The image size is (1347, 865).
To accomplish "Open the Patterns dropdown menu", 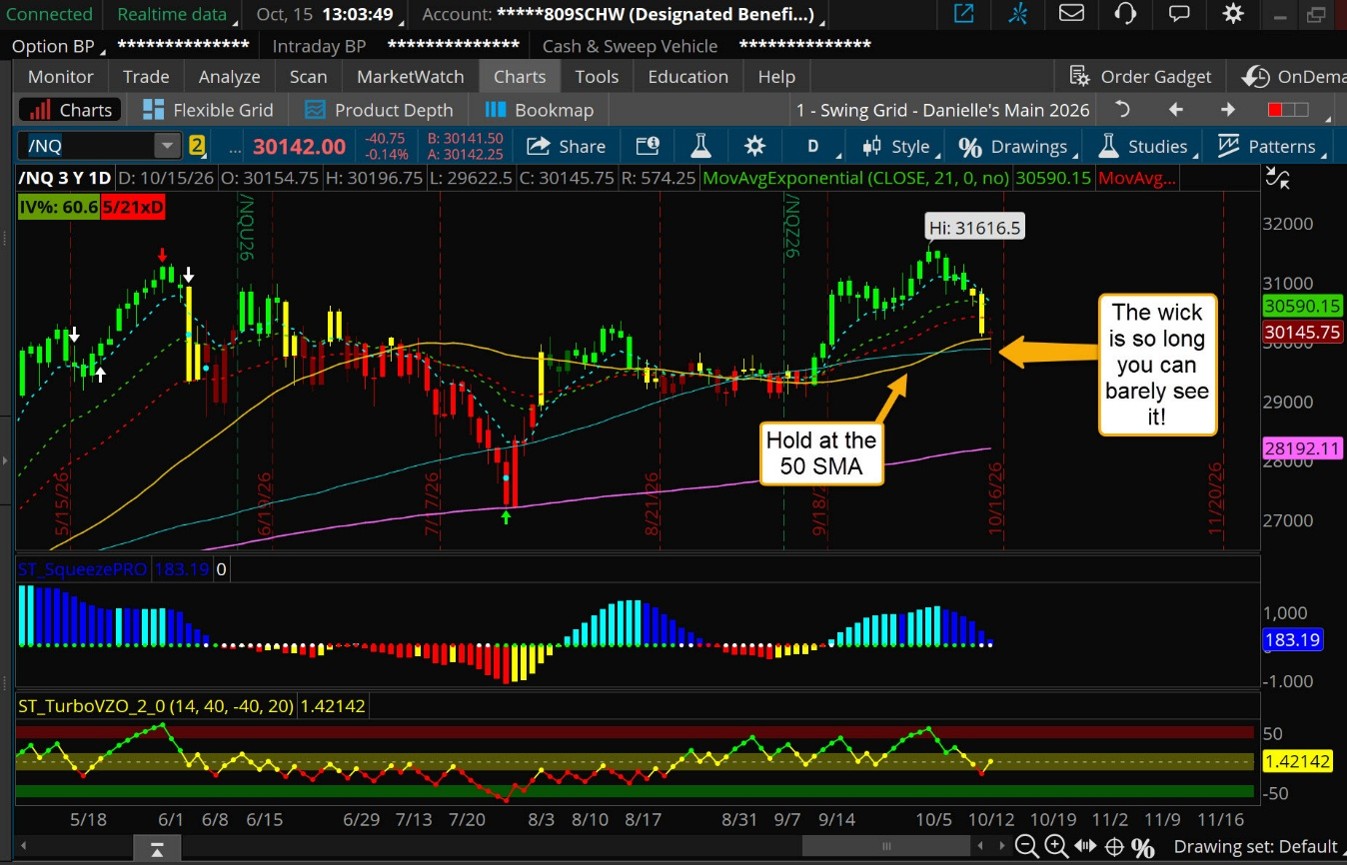I will tap(1270, 146).
